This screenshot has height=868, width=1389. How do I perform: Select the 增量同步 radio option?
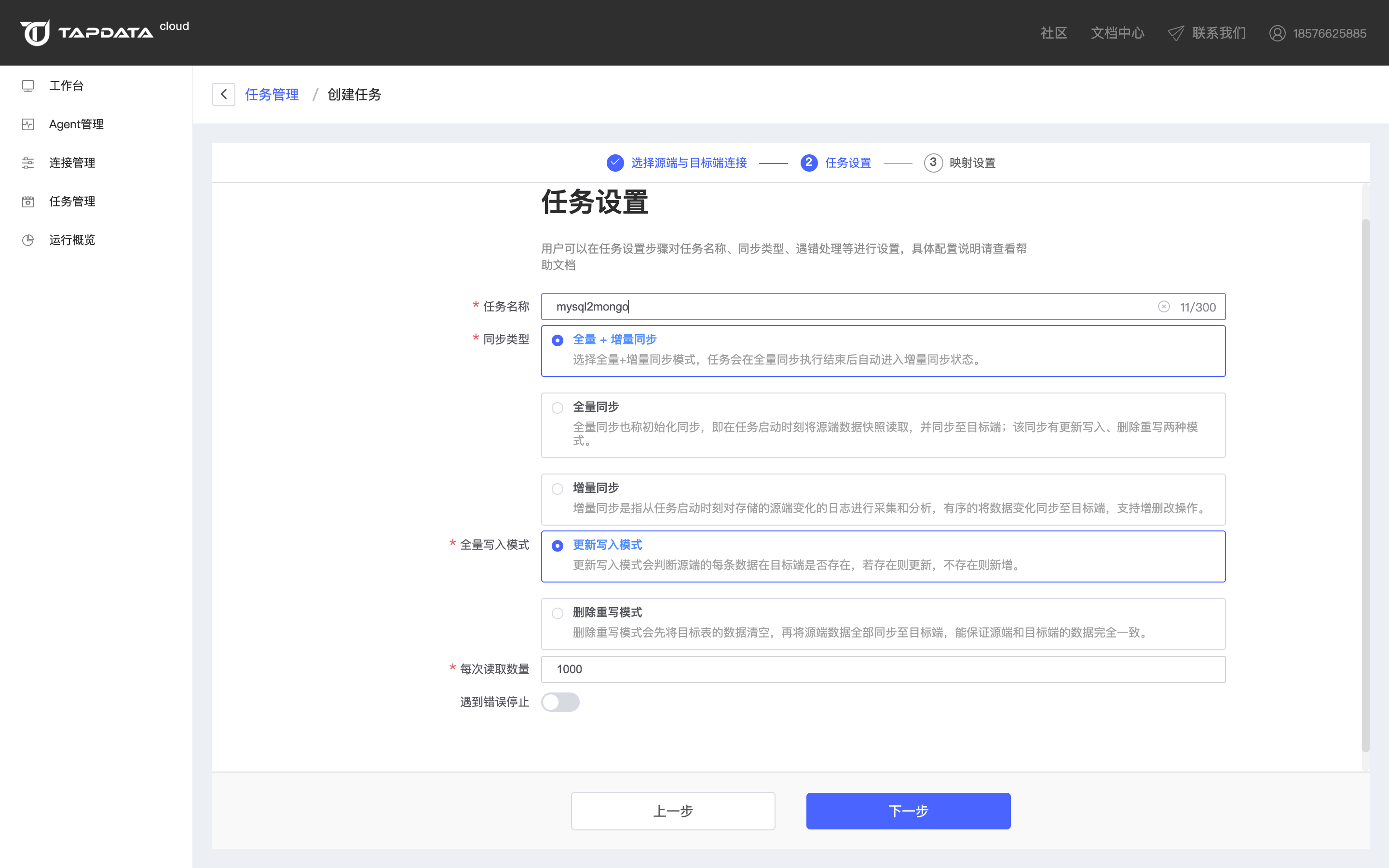tap(558, 488)
